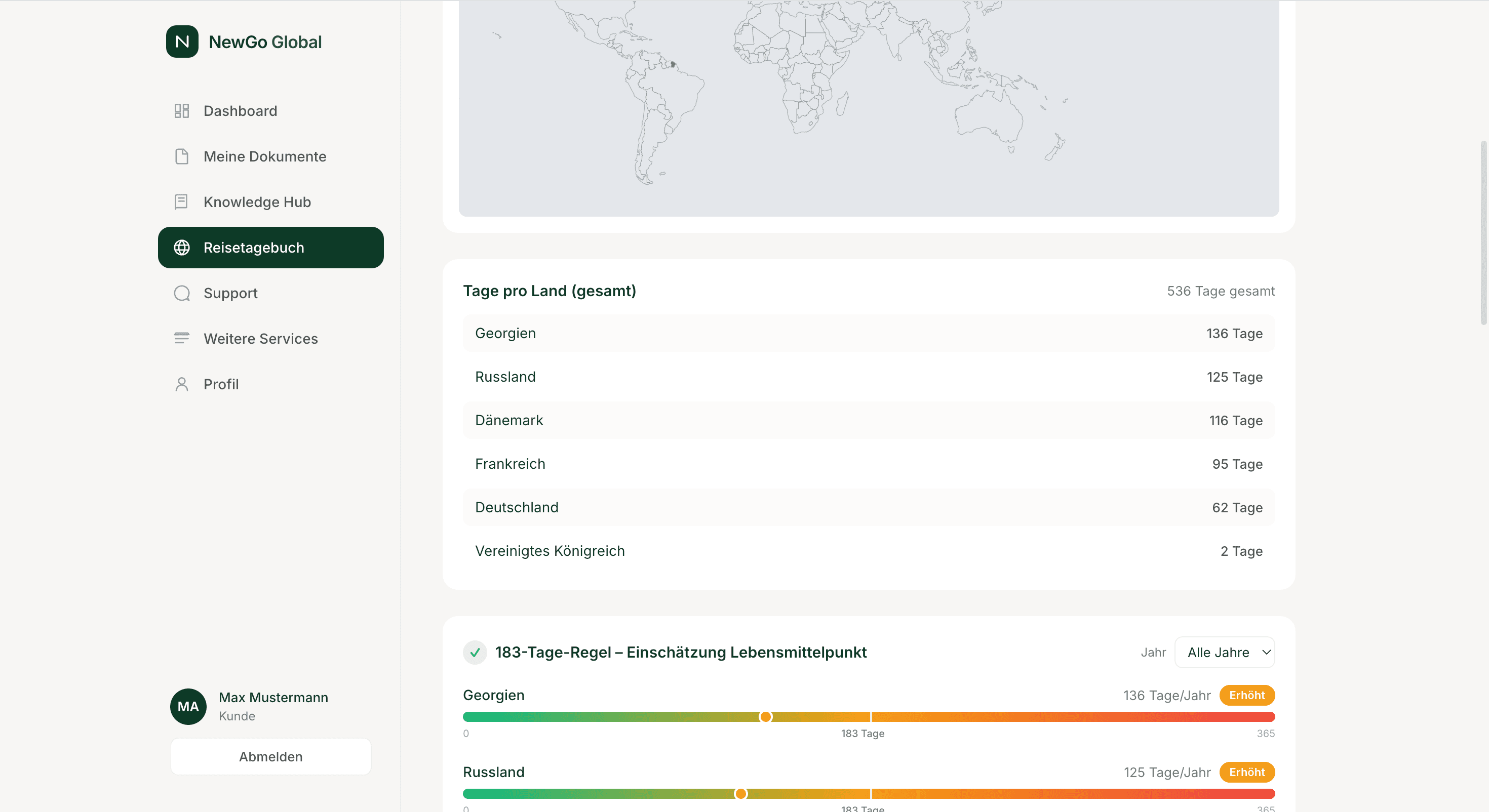
Task: Click the 536 Tage gesamt total
Action: click(1221, 291)
